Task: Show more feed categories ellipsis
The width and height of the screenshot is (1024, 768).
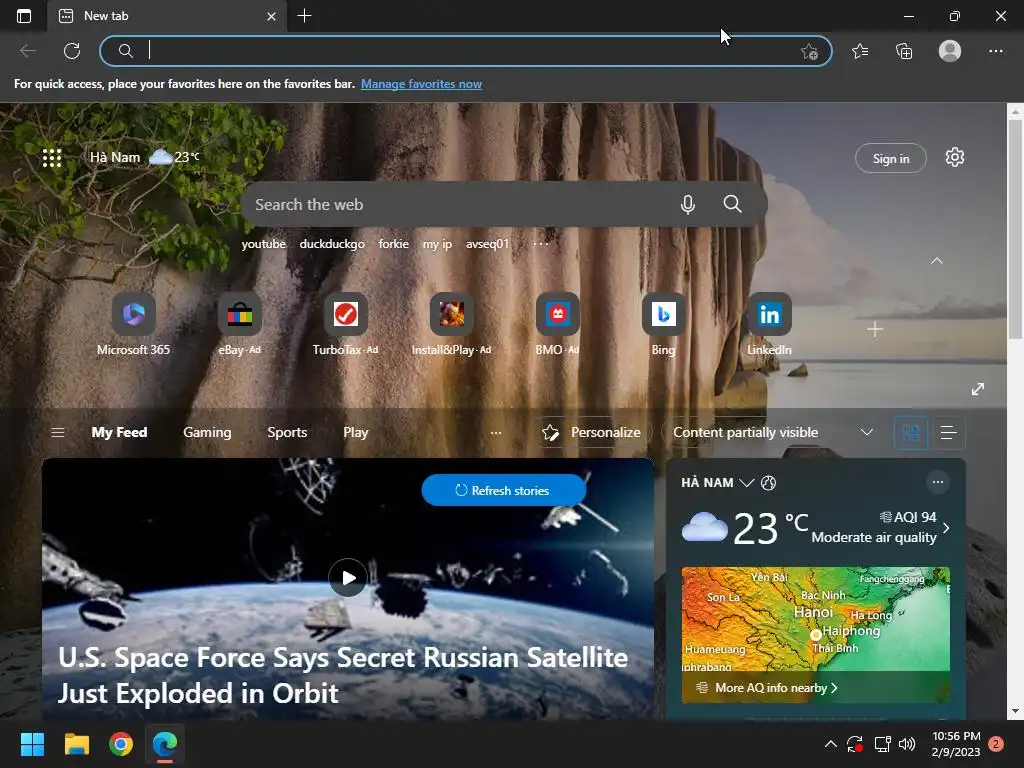Action: (496, 432)
